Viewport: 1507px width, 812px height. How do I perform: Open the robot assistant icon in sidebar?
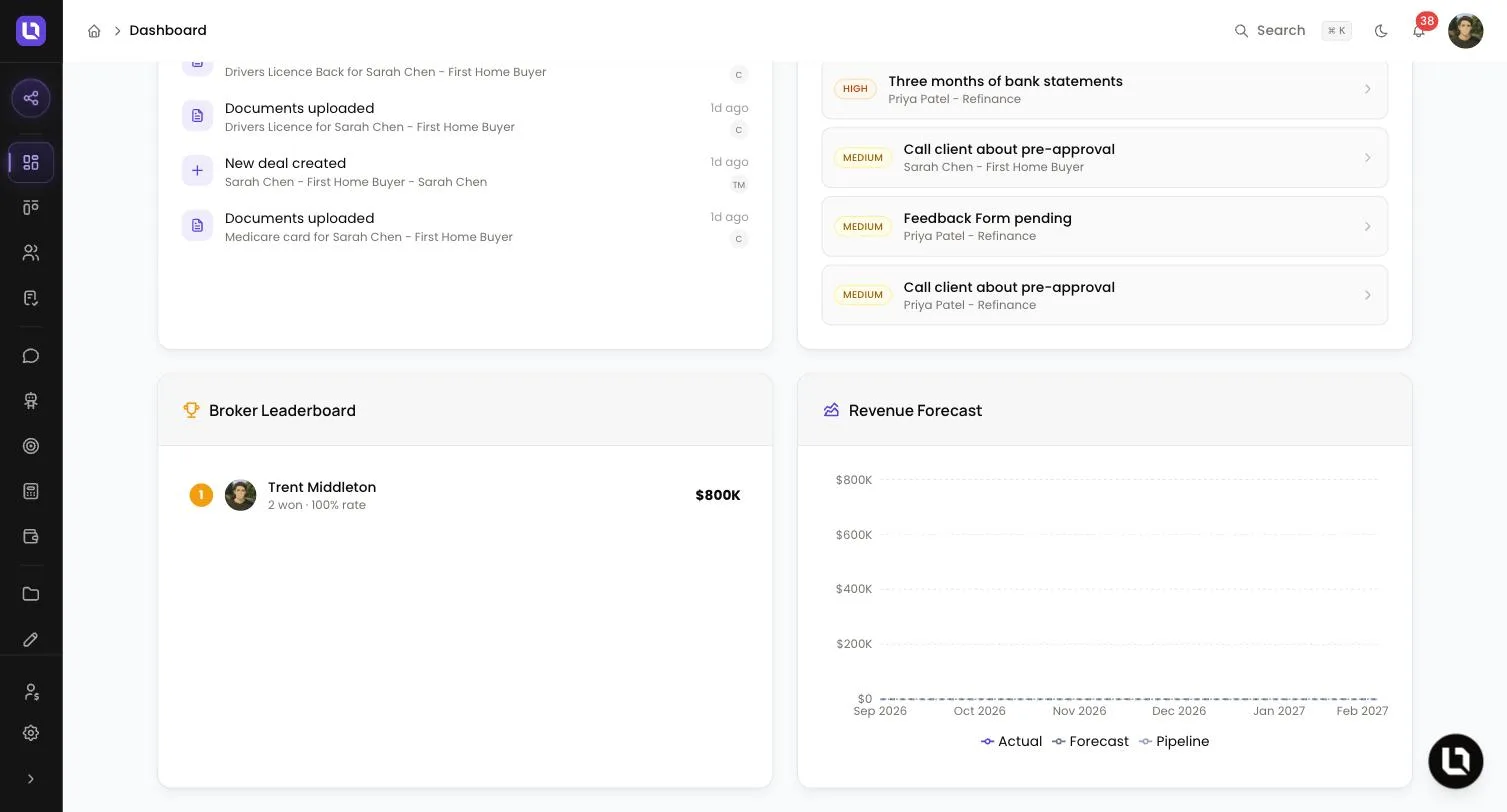(31, 401)
